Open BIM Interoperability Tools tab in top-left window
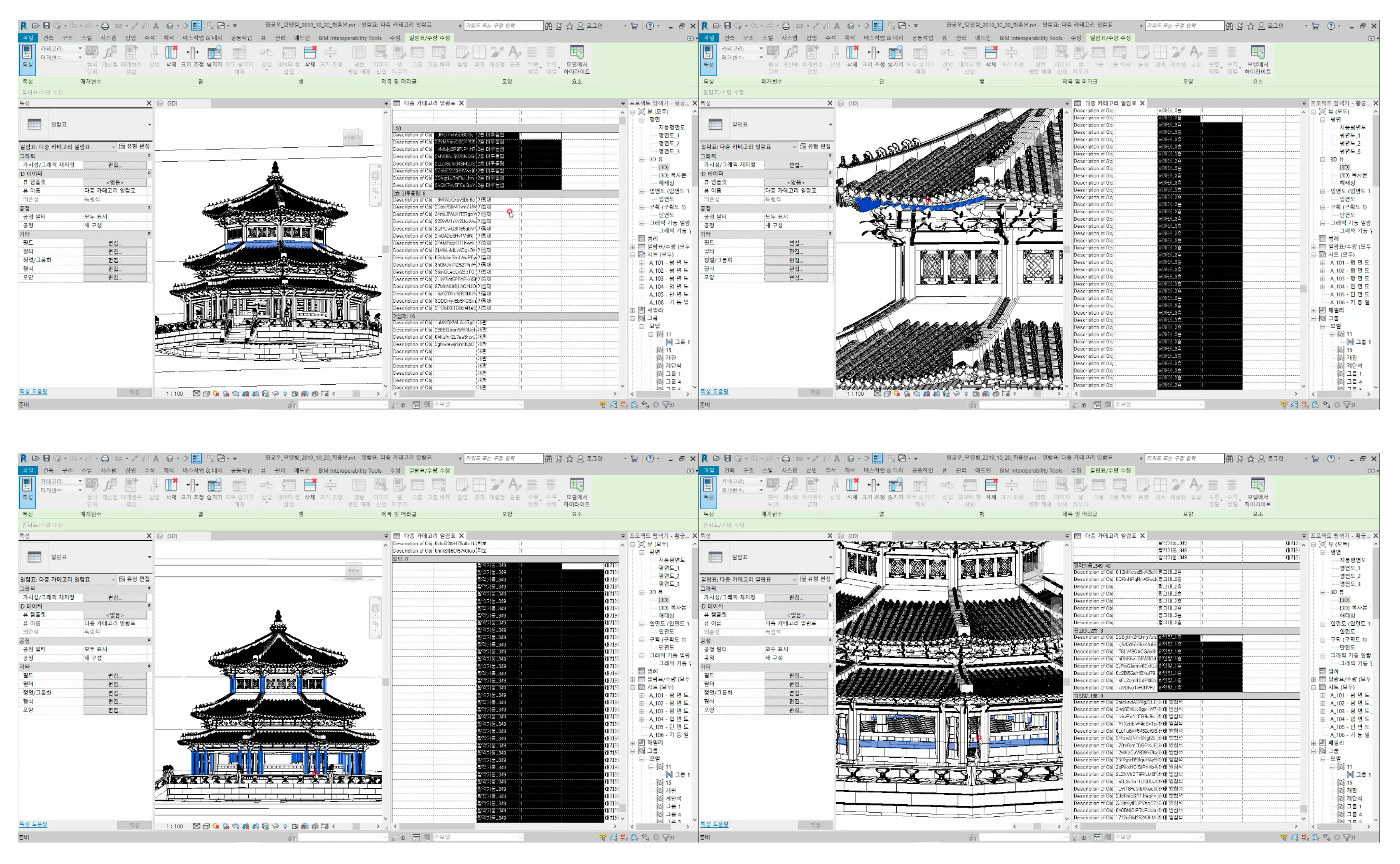This screenshot has height=864, width=1400. click(x=350, y=38)
